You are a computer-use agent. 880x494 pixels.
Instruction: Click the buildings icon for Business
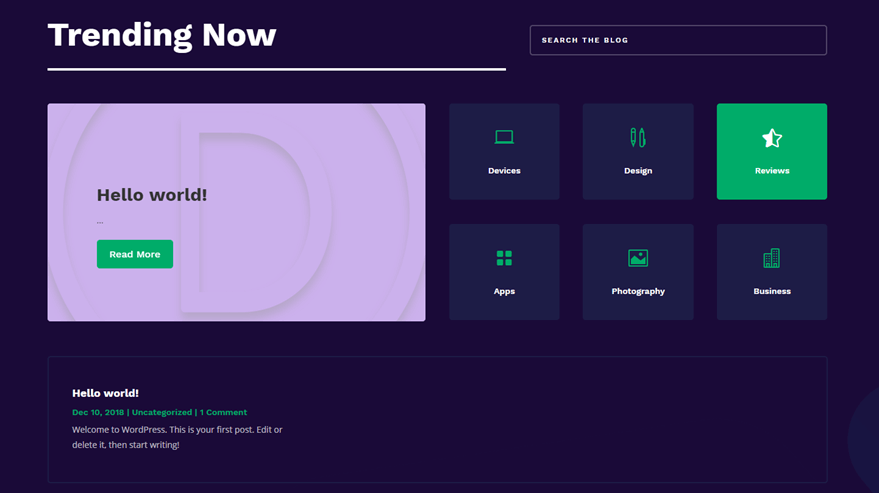[772, 258]
